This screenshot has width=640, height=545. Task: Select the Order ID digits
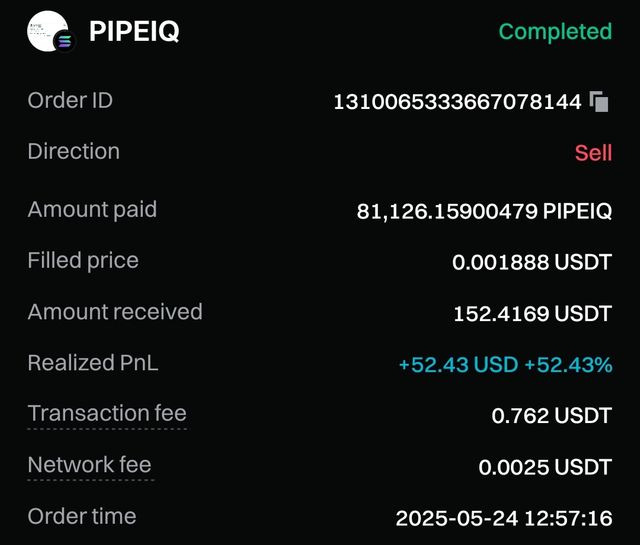pyautogui.click(x=457, y=102)
